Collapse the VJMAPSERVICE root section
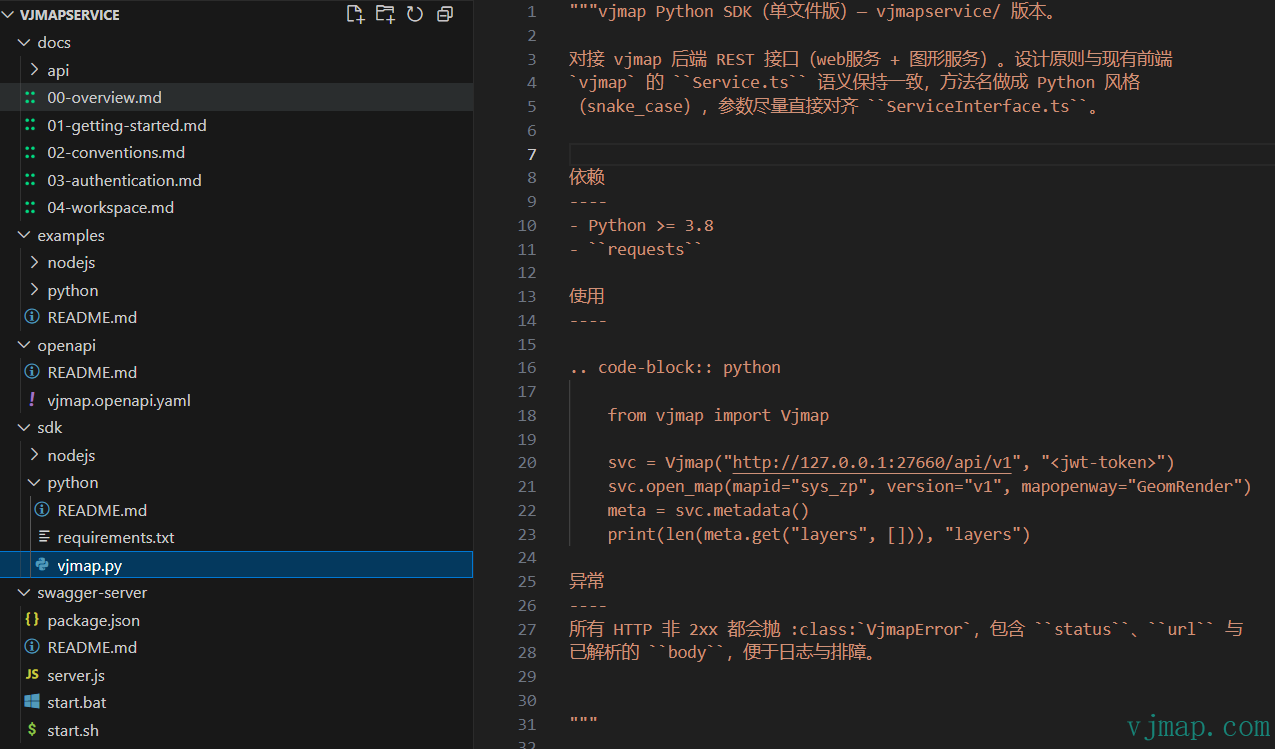 point(10,15)
